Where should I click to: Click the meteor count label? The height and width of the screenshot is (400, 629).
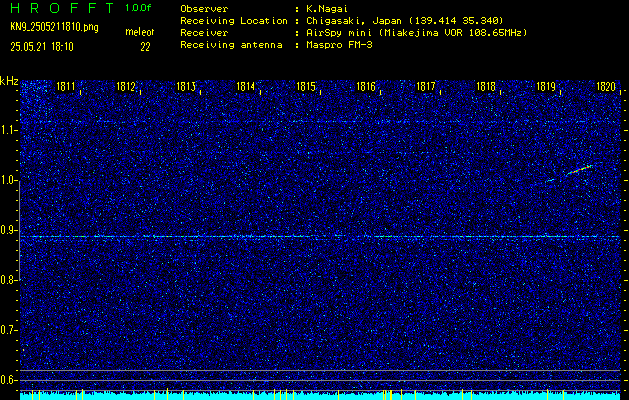pyautogui.click(x=142, y=32)
